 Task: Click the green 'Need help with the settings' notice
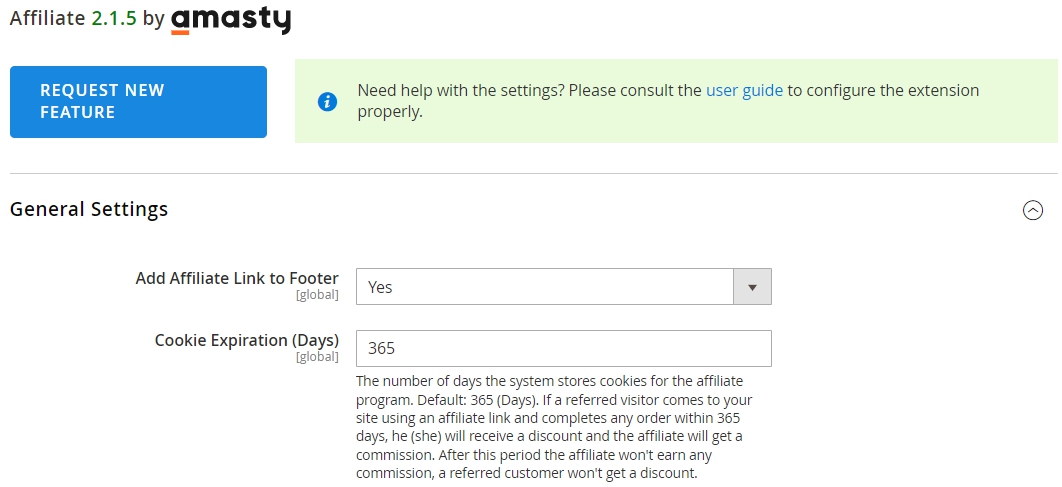click(x=676, y=101)
